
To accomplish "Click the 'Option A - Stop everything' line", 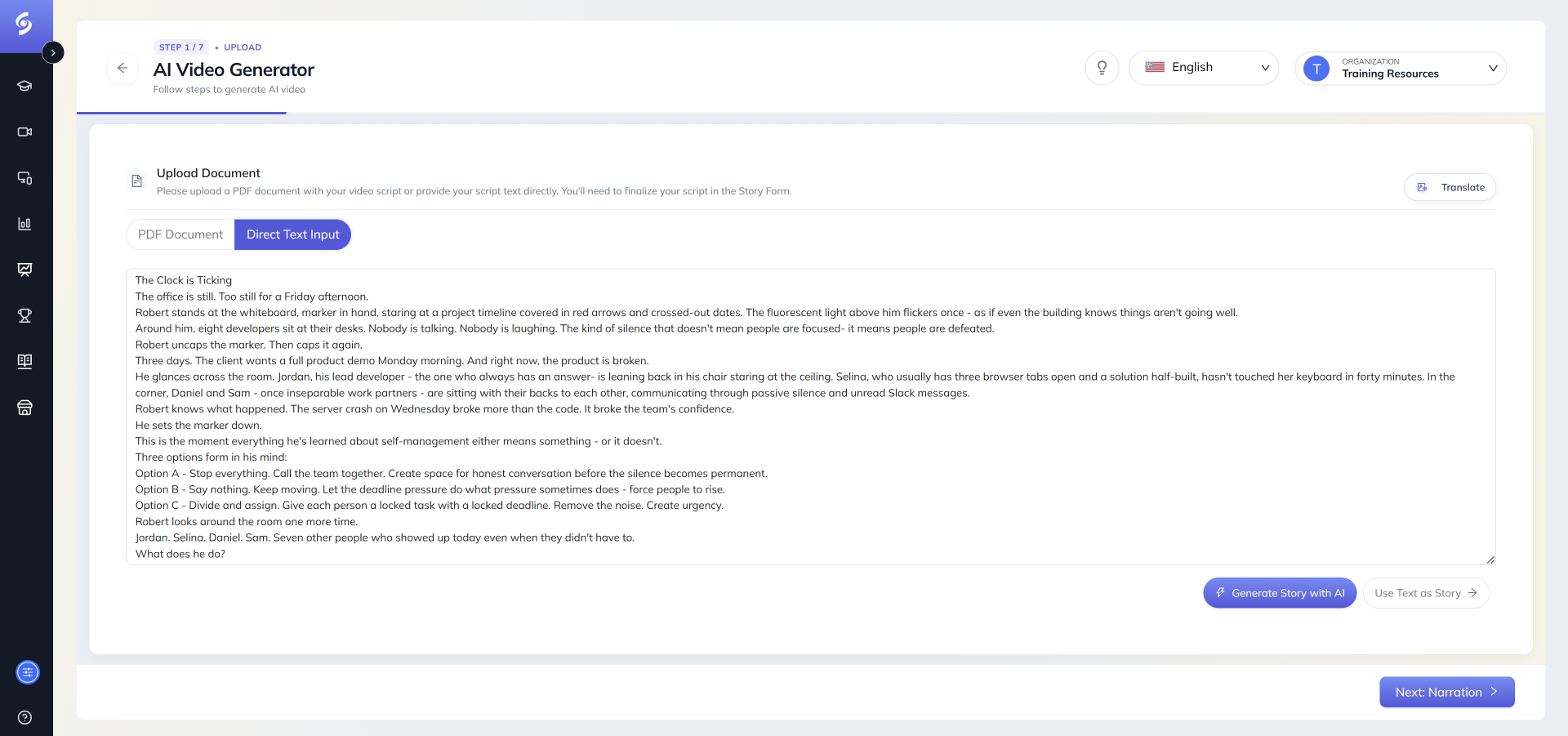I will coord(452,474).
